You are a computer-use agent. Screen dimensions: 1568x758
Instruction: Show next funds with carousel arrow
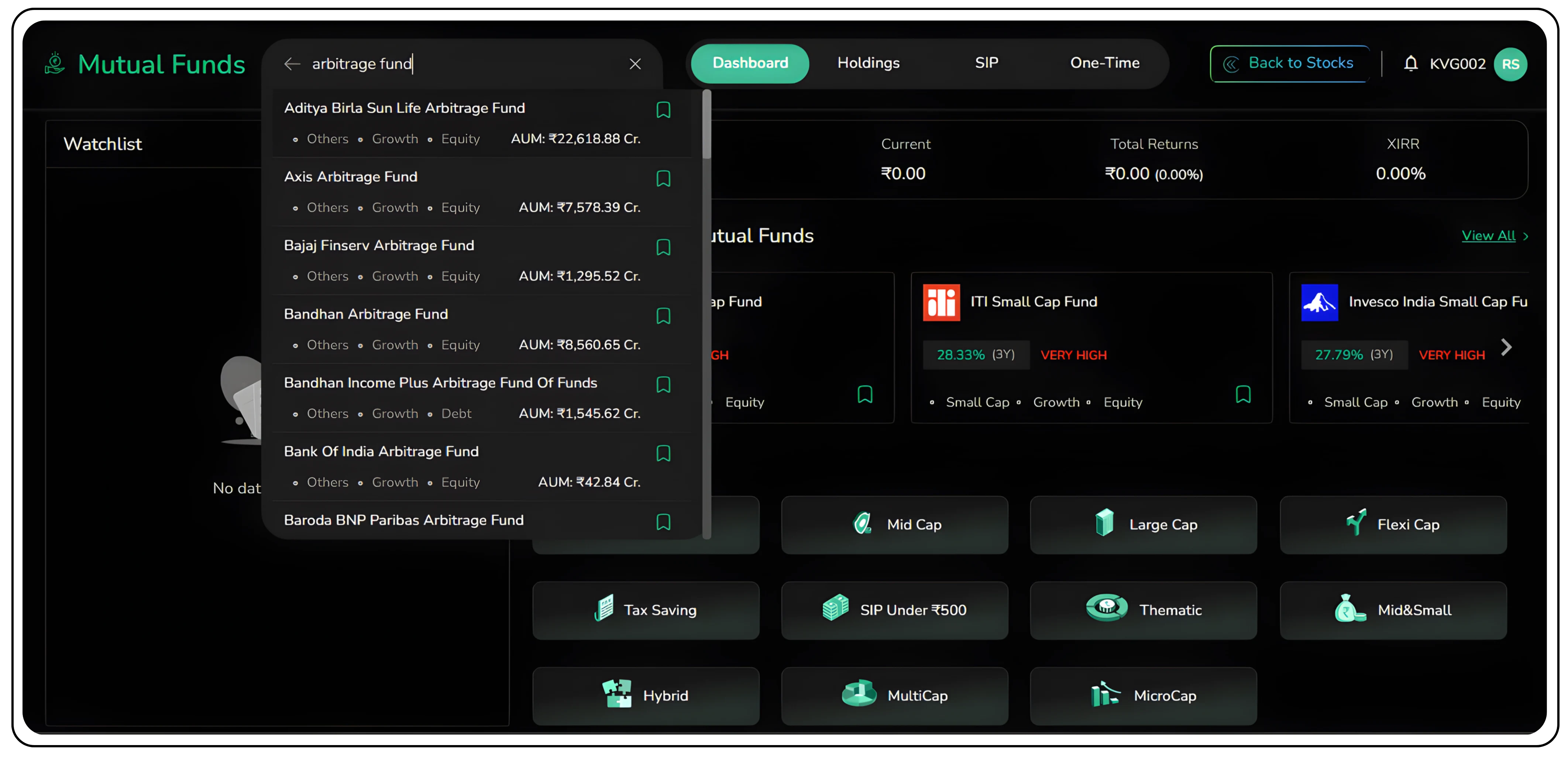pyautogui.click(x=1506, y=348)
